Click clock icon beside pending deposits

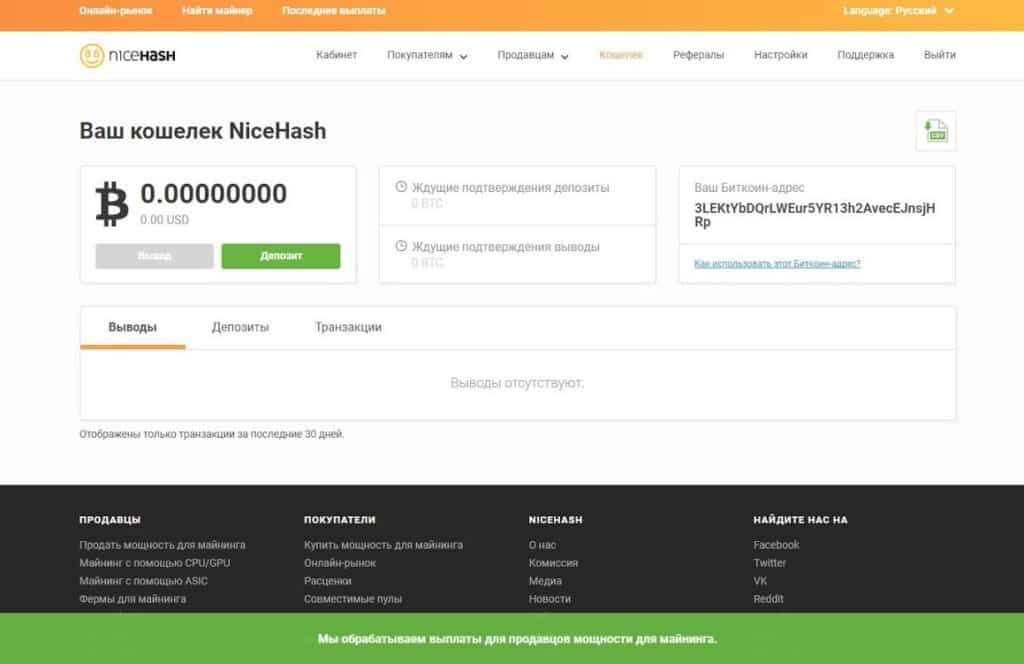(401, 187)
